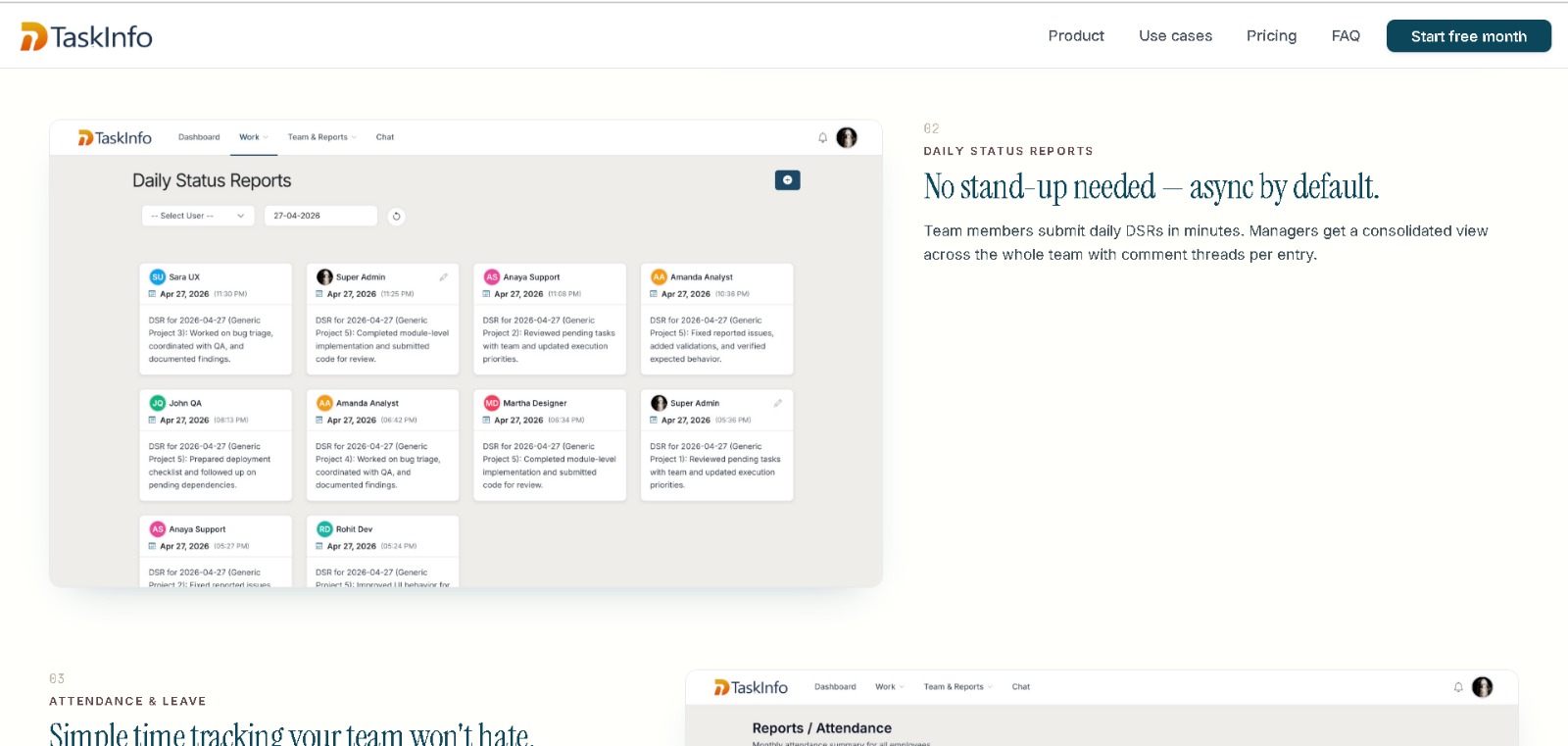
Task: Click the AA avatar on the 06:42 PM Amanda Analyst card
Action: click(324, 403)
